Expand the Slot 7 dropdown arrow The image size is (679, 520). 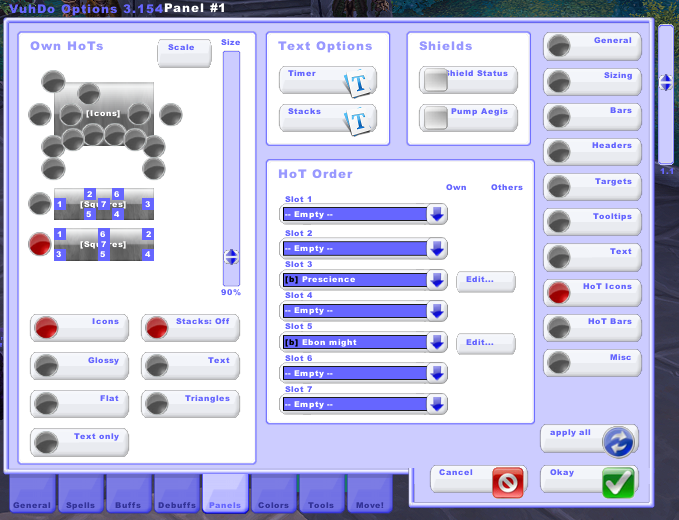[437, 405]
